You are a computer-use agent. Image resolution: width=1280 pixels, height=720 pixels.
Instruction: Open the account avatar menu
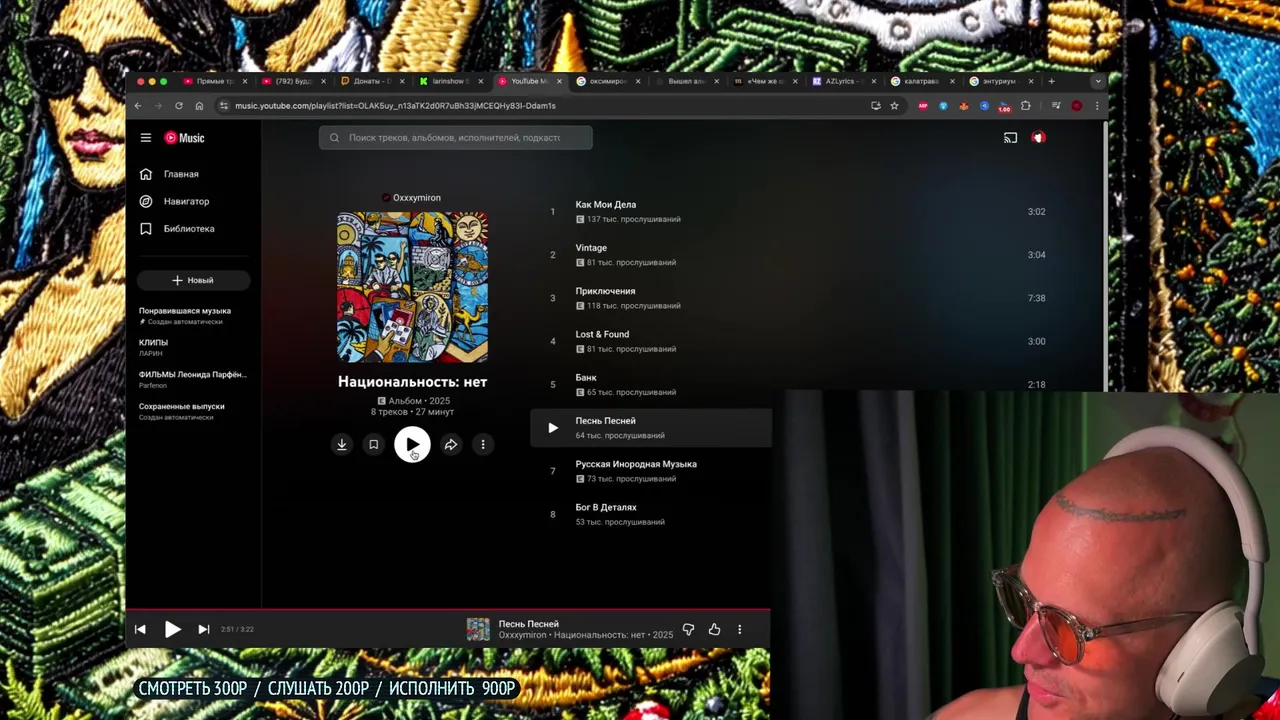click(x=1038, y=138)
